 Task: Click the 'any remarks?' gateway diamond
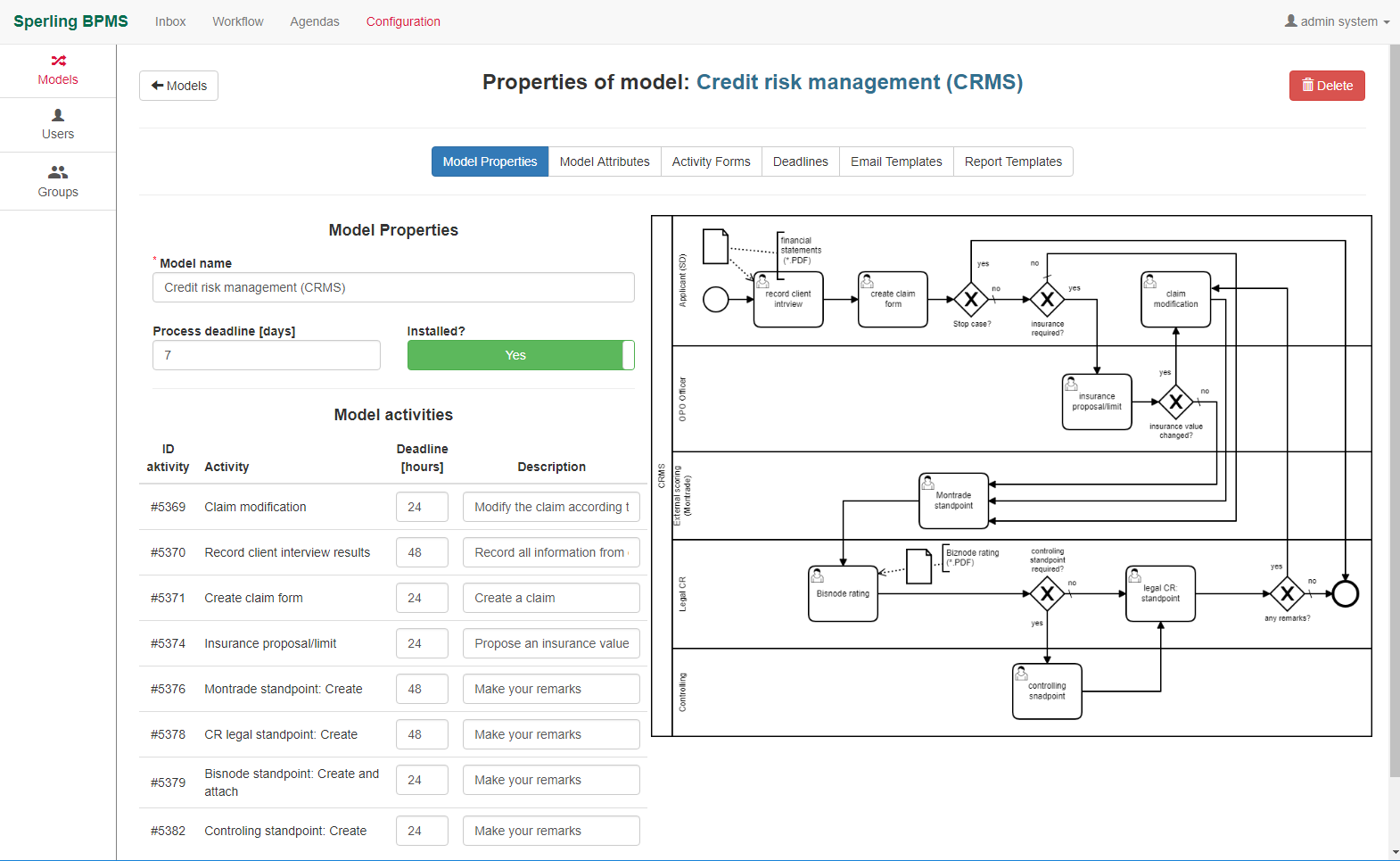(x=1287, y=593)
